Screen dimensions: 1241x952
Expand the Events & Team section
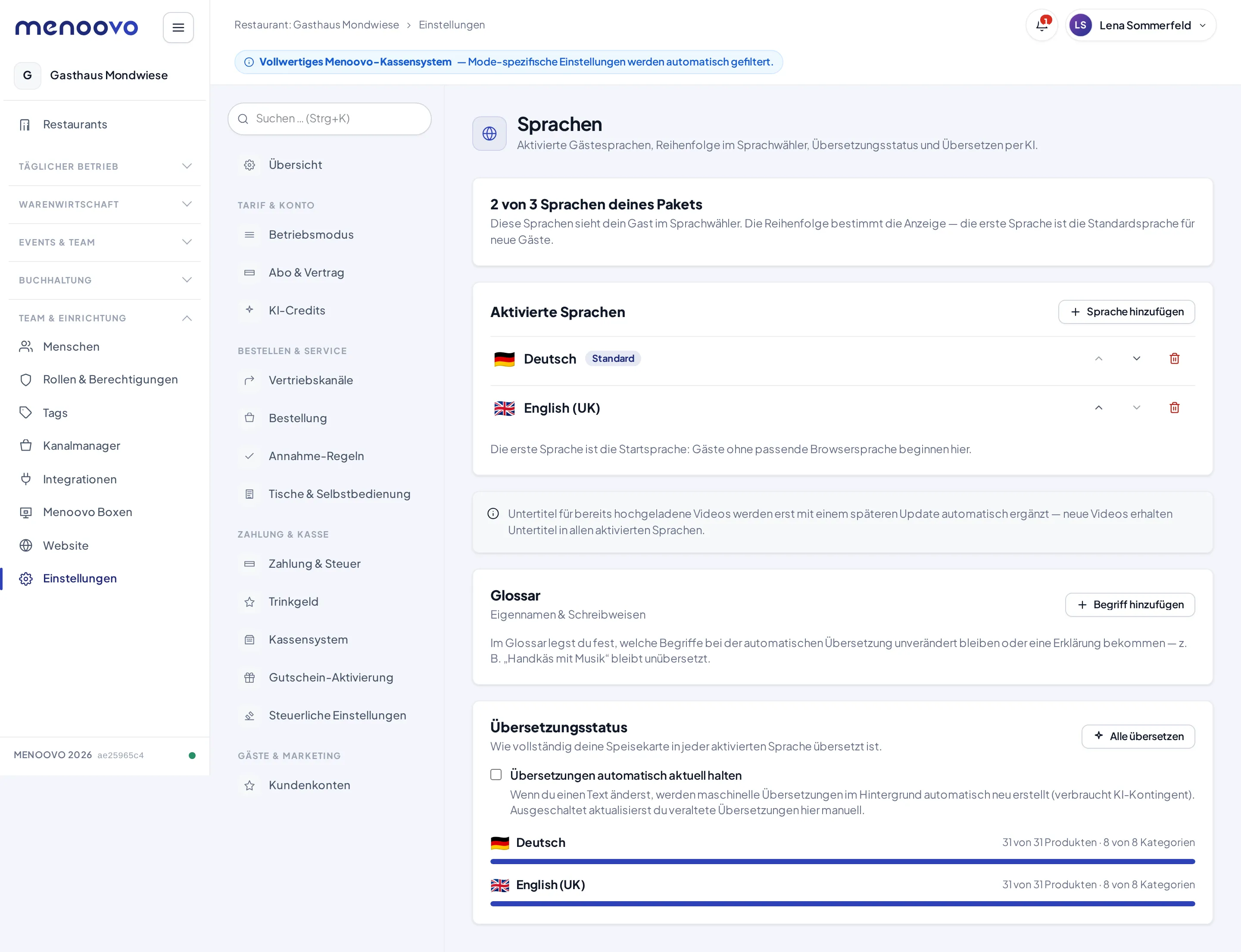[x=105, y=242]
